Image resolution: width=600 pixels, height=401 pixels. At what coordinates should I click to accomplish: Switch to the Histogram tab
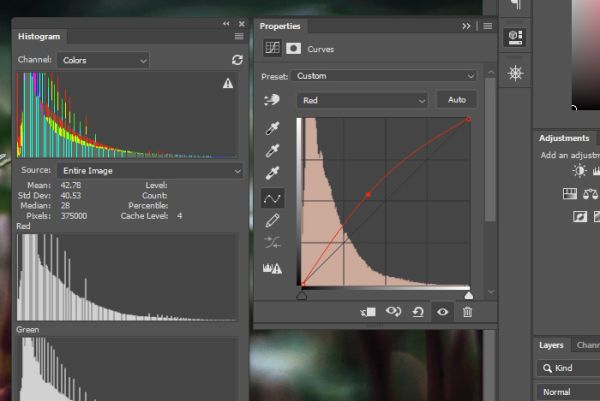[x=39, y=36]
